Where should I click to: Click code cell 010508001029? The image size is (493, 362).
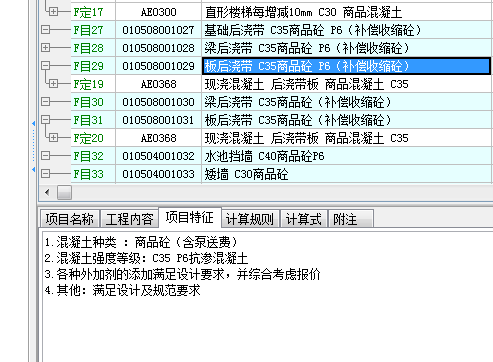coord(158,66)
